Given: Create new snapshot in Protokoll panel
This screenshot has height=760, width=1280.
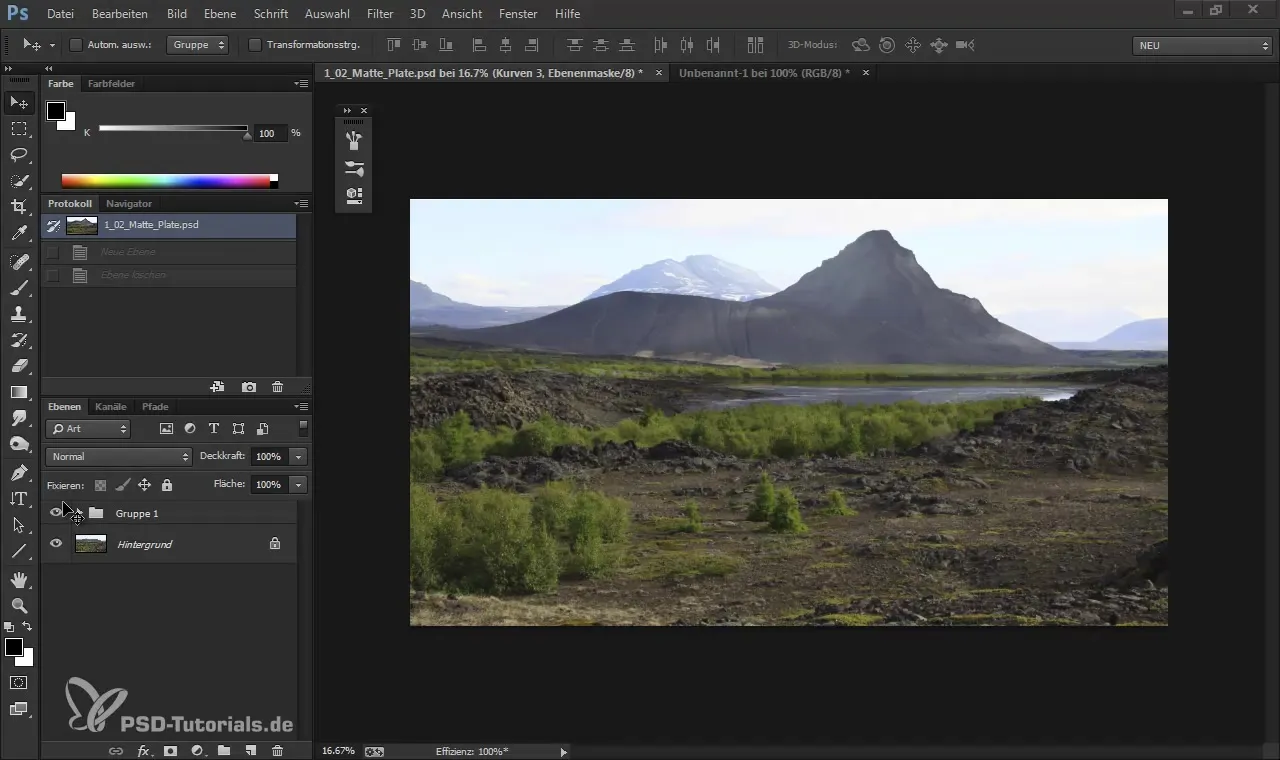Looking at the screenshot, I should coord(249,387).
